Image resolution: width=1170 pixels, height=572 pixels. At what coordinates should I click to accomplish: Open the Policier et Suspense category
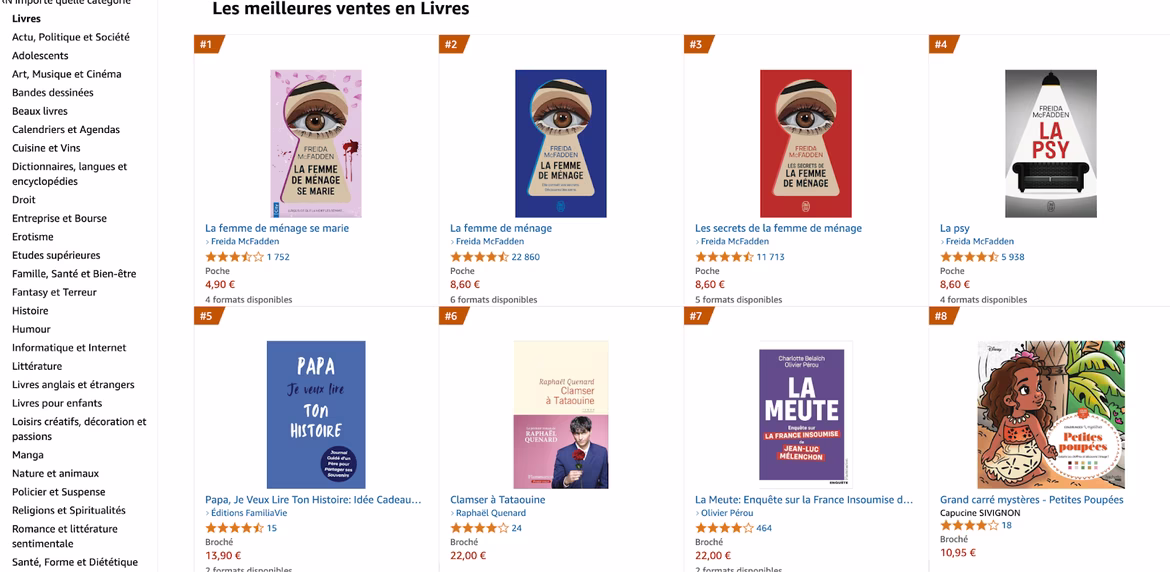point(58,492)
